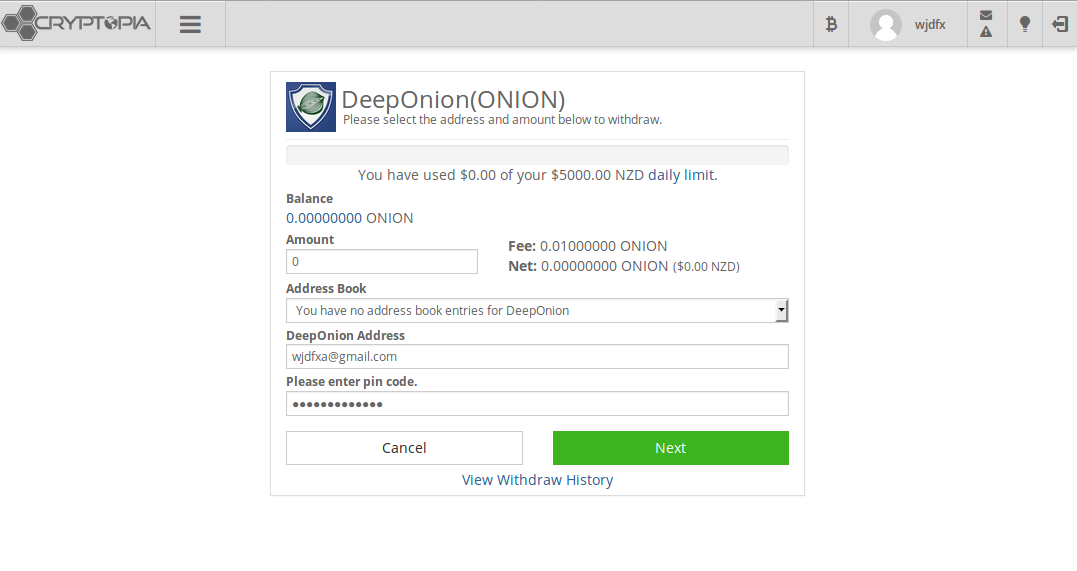Screen dimensions: 1077x571
Task: Open the Bitcoin balances icon
Action: [831, 25]
